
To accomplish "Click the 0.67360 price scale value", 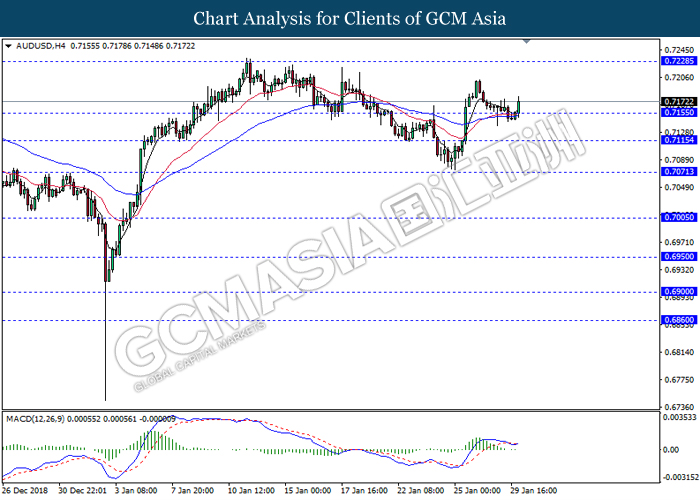I will point(679,407).
